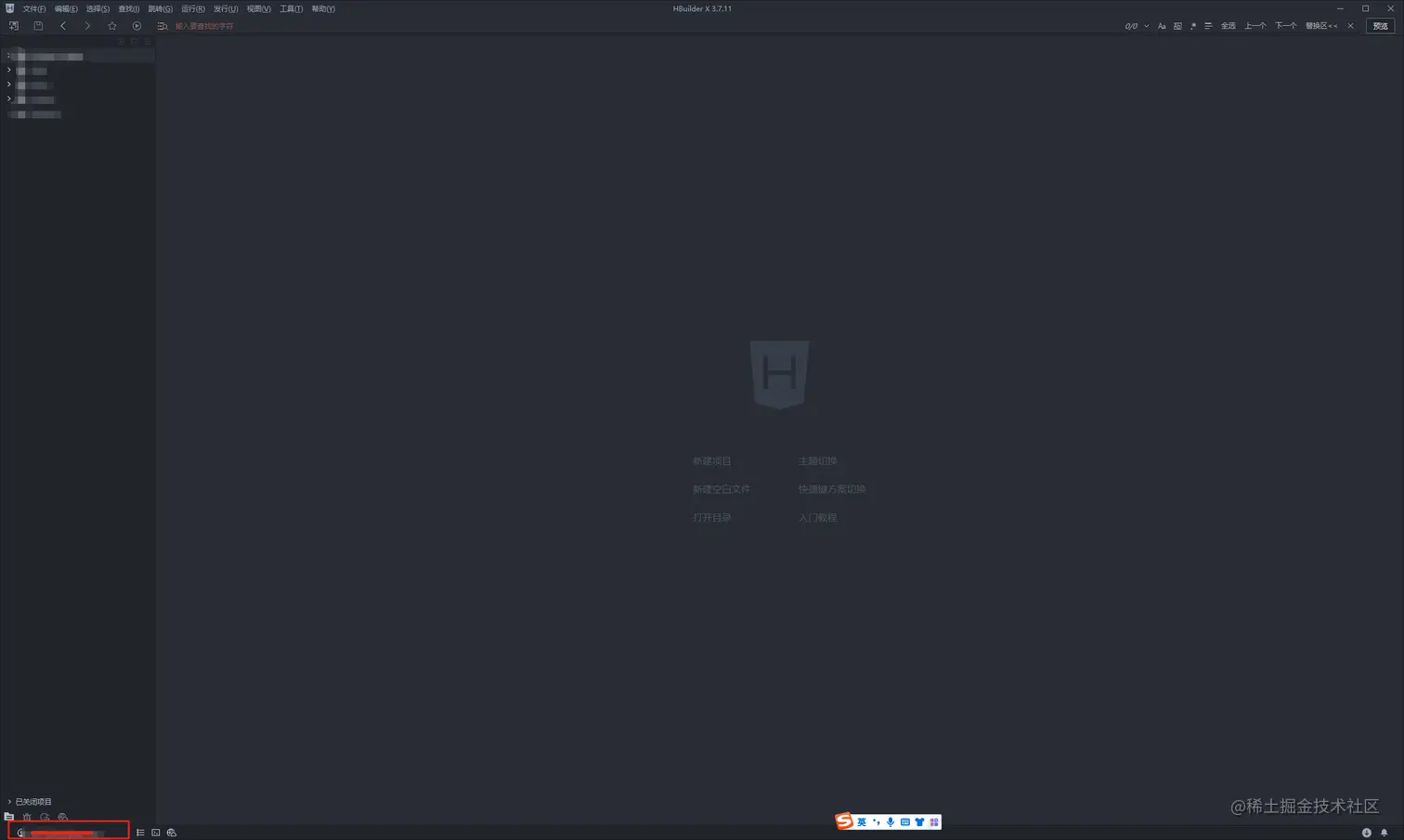This screenshot has width=1404, height=840.
Task: Click the save file toolbar icon
Action: click(38, 26)
